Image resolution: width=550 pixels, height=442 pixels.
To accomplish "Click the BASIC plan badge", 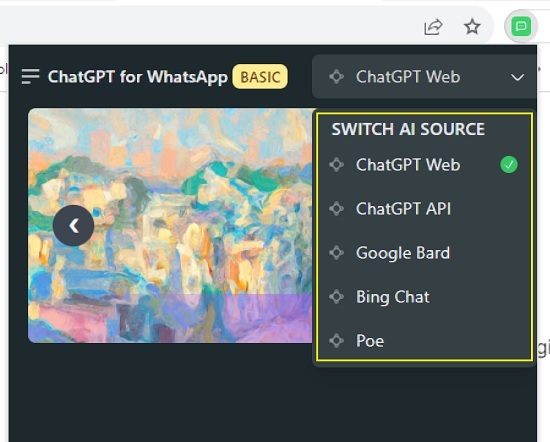I will click(x=260, y=77).
